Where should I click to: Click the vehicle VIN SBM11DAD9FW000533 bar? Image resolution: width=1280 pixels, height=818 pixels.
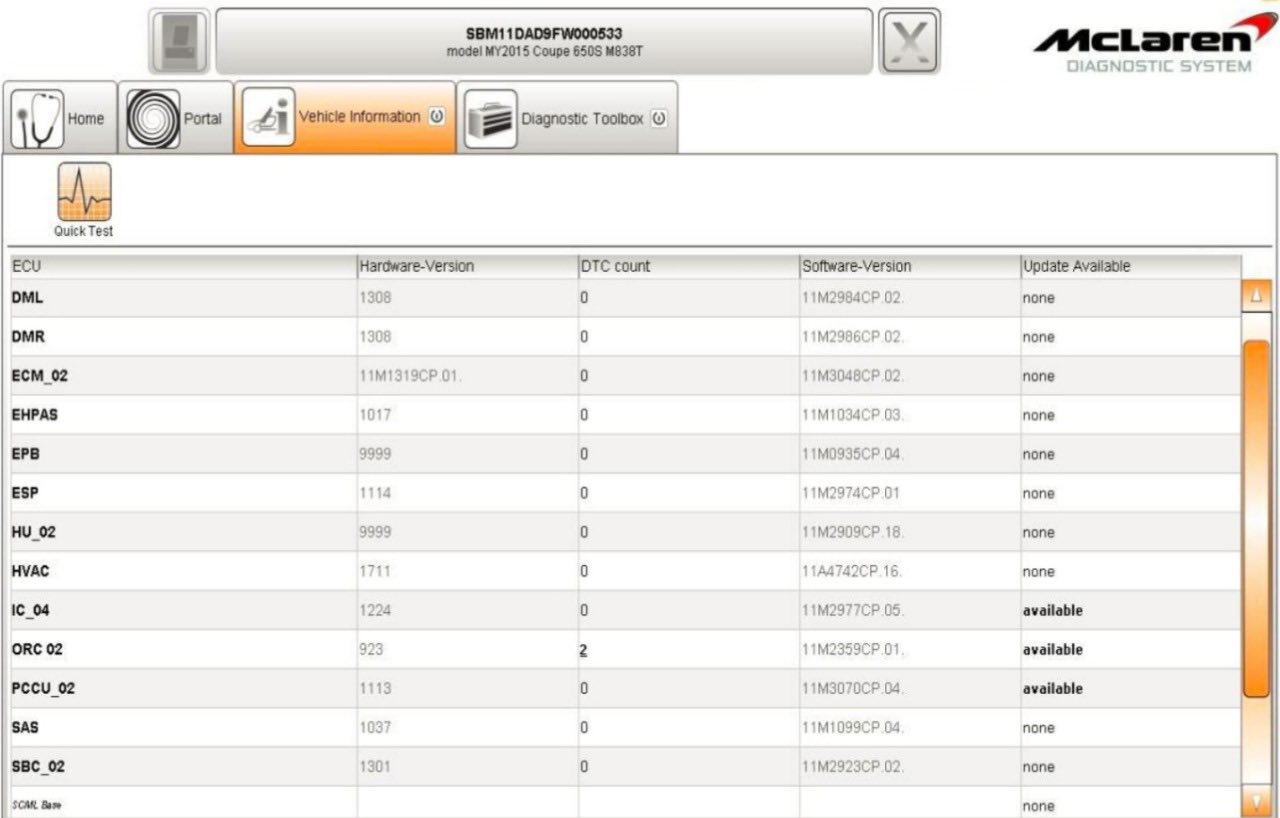click(x=544, y=42)
